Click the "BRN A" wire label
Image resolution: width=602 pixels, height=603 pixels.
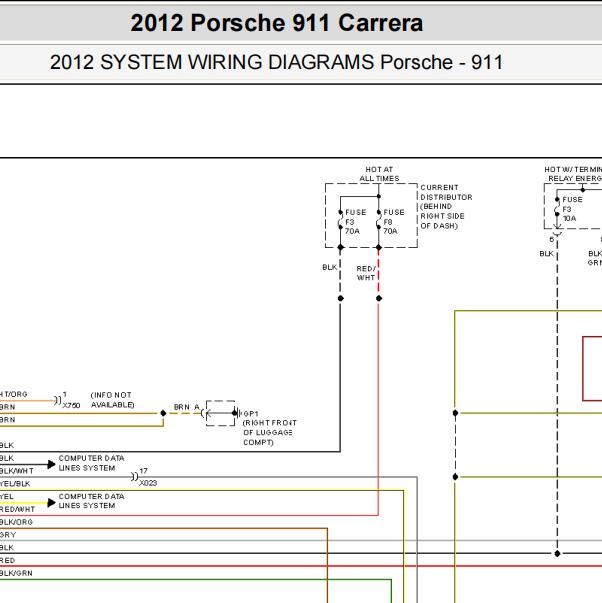tap(187, 407)
